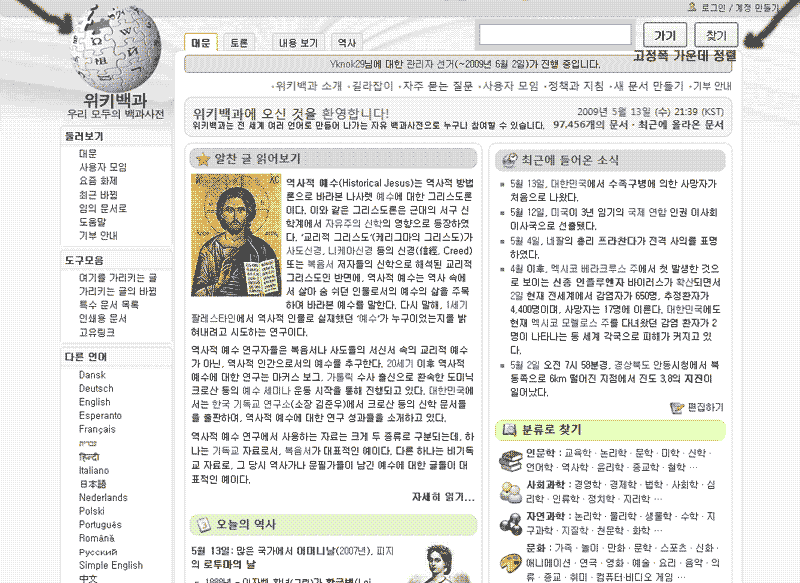Open 여기를 가리키는 글 tool link
800x583 pixels.
coord(118,277)
